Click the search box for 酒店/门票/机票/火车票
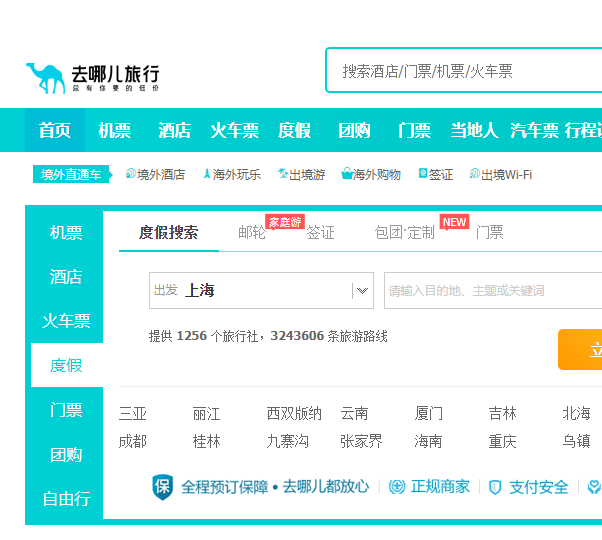 pos(464,70)
